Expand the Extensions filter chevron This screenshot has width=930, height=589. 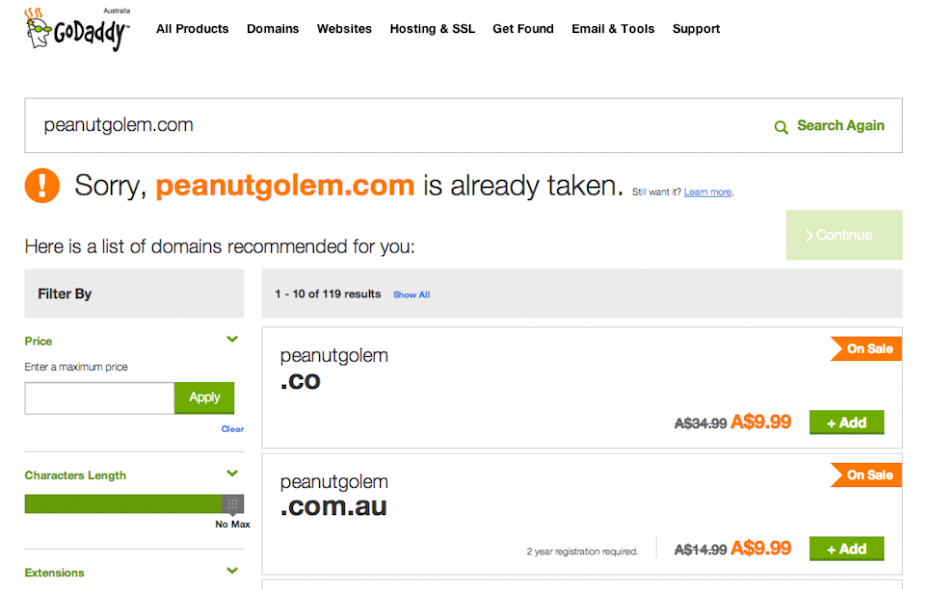pos(232,571)
